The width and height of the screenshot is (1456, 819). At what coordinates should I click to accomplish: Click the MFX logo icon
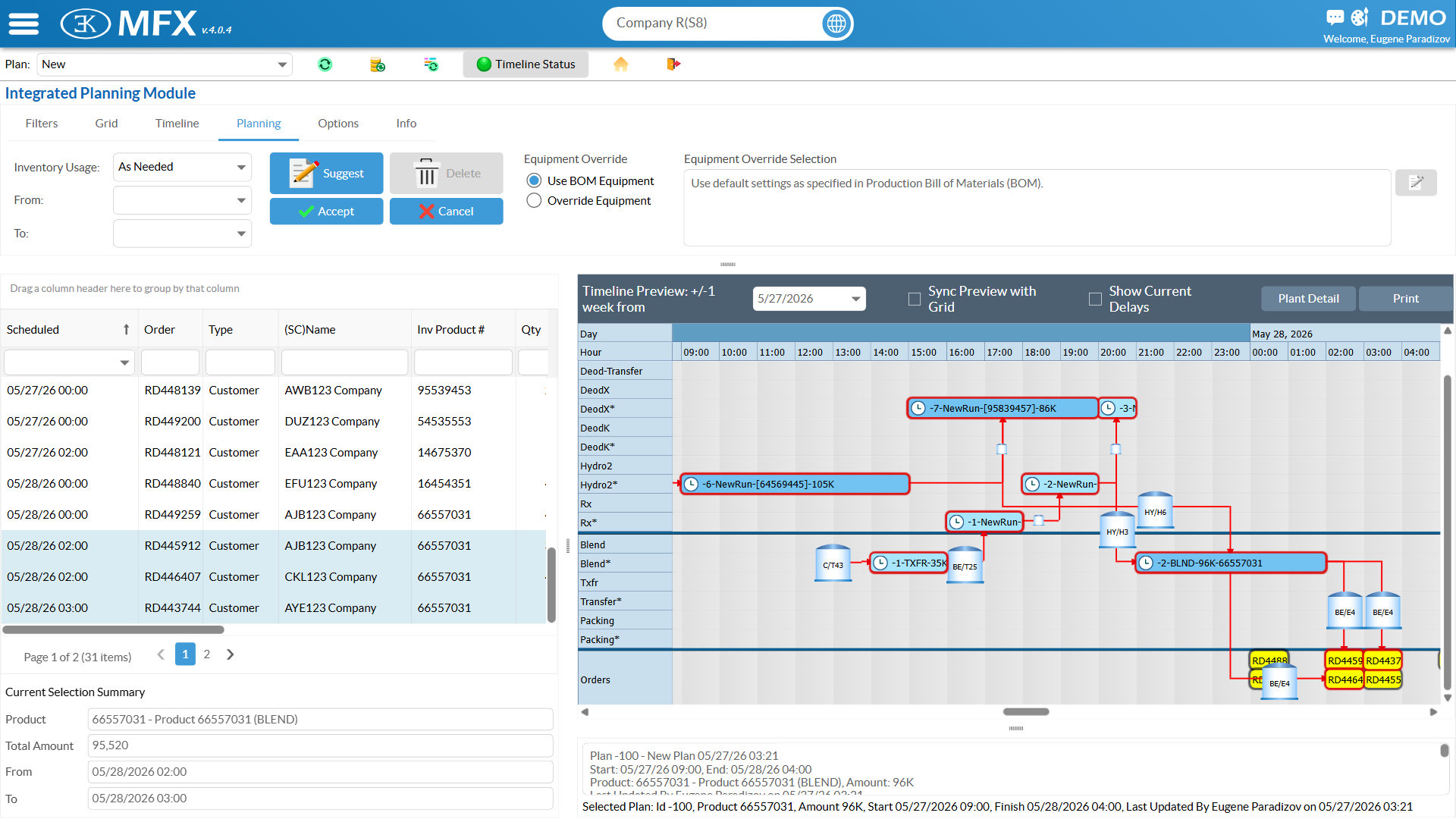[x=85, y=24]
